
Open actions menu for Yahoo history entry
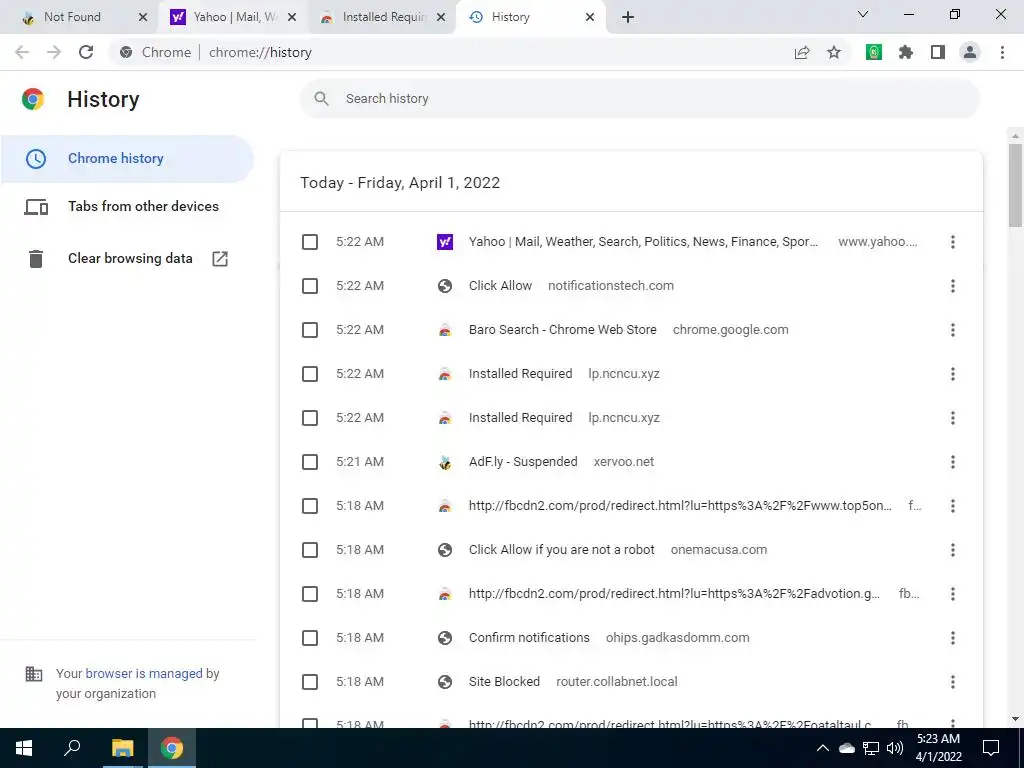coord(953,242)
